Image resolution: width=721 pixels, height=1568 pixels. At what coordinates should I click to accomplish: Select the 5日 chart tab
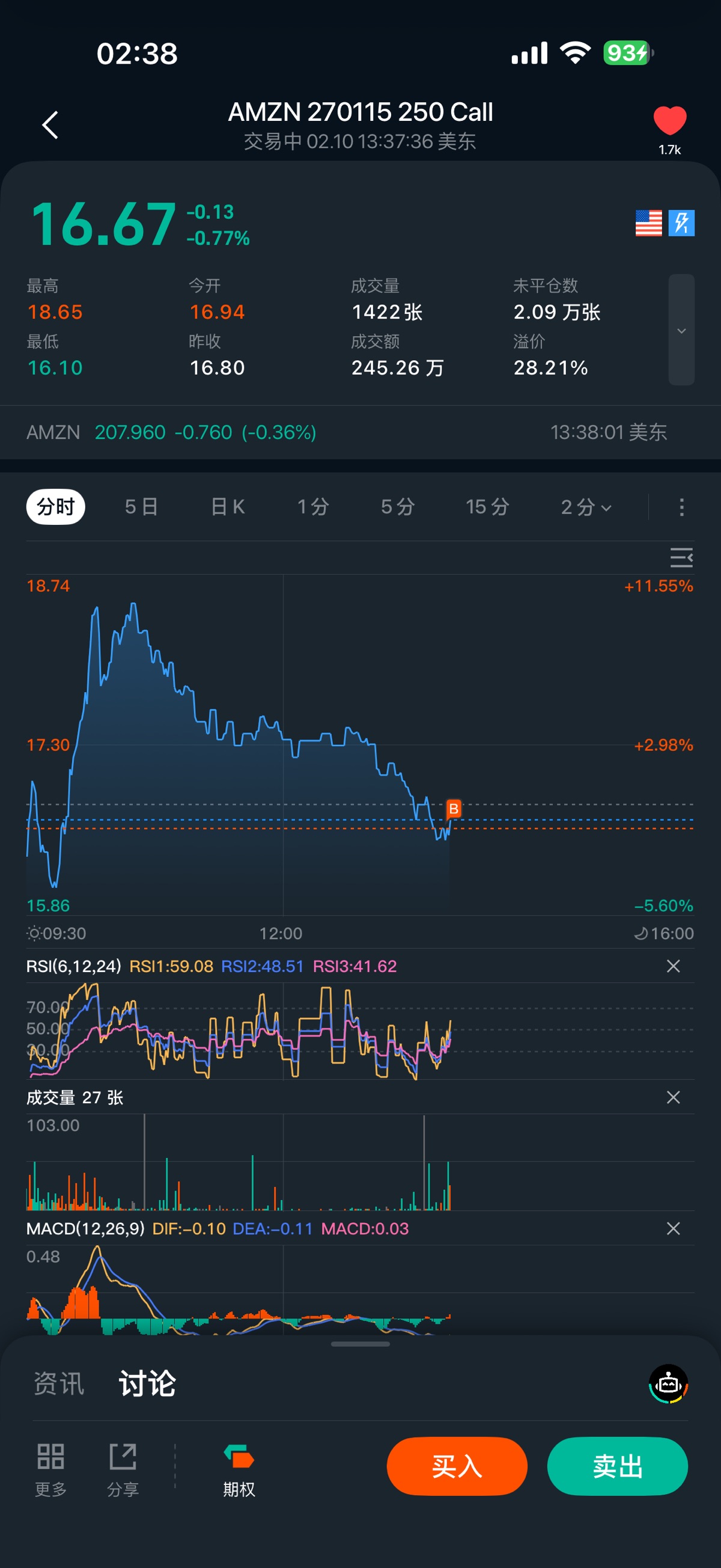(x=141, y=507)
